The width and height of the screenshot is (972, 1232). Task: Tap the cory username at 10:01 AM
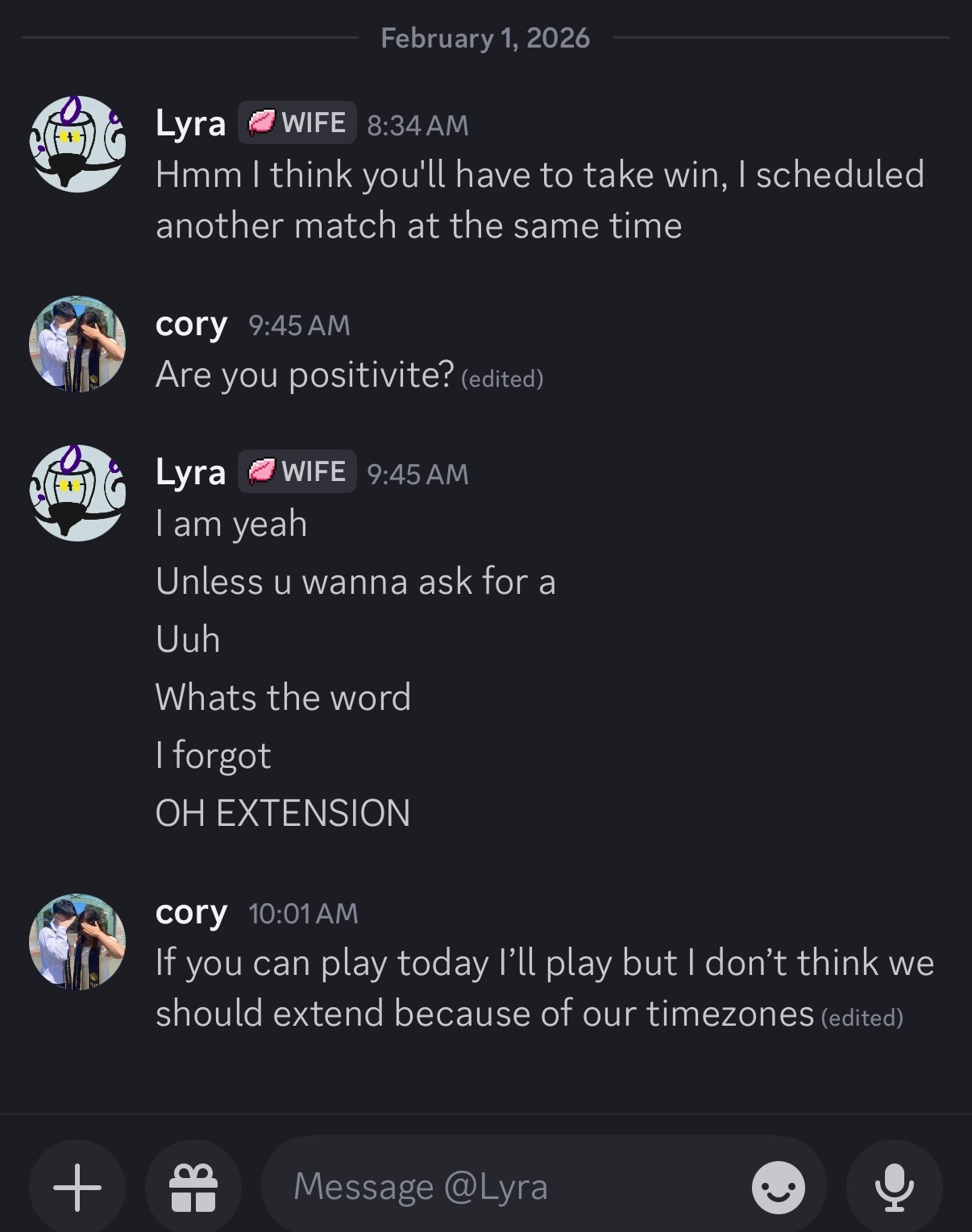191,912
